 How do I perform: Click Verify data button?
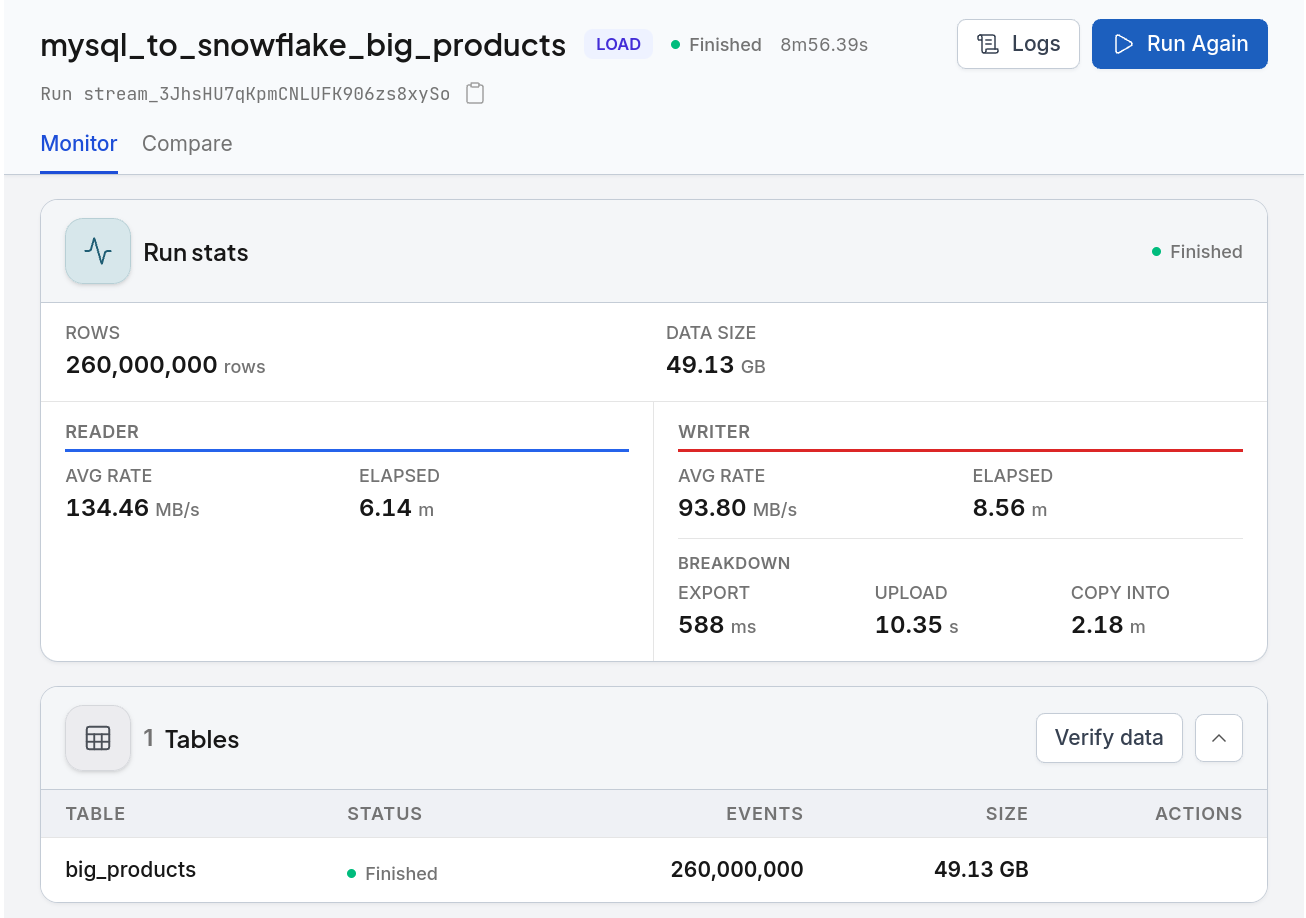[x=1109, y=738]
